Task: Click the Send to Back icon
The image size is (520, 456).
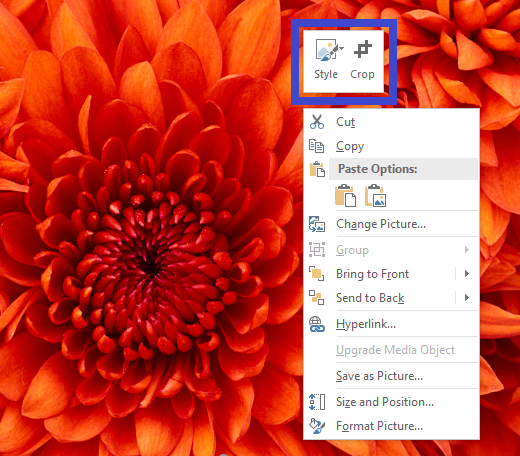Action: pos(316,298)
